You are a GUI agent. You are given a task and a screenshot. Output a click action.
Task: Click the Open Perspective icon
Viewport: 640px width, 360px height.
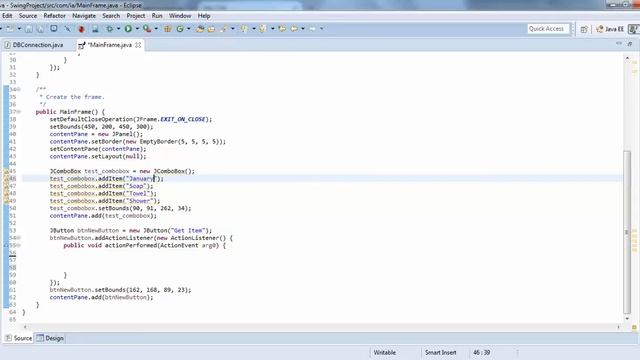click(x=584, y=29)
